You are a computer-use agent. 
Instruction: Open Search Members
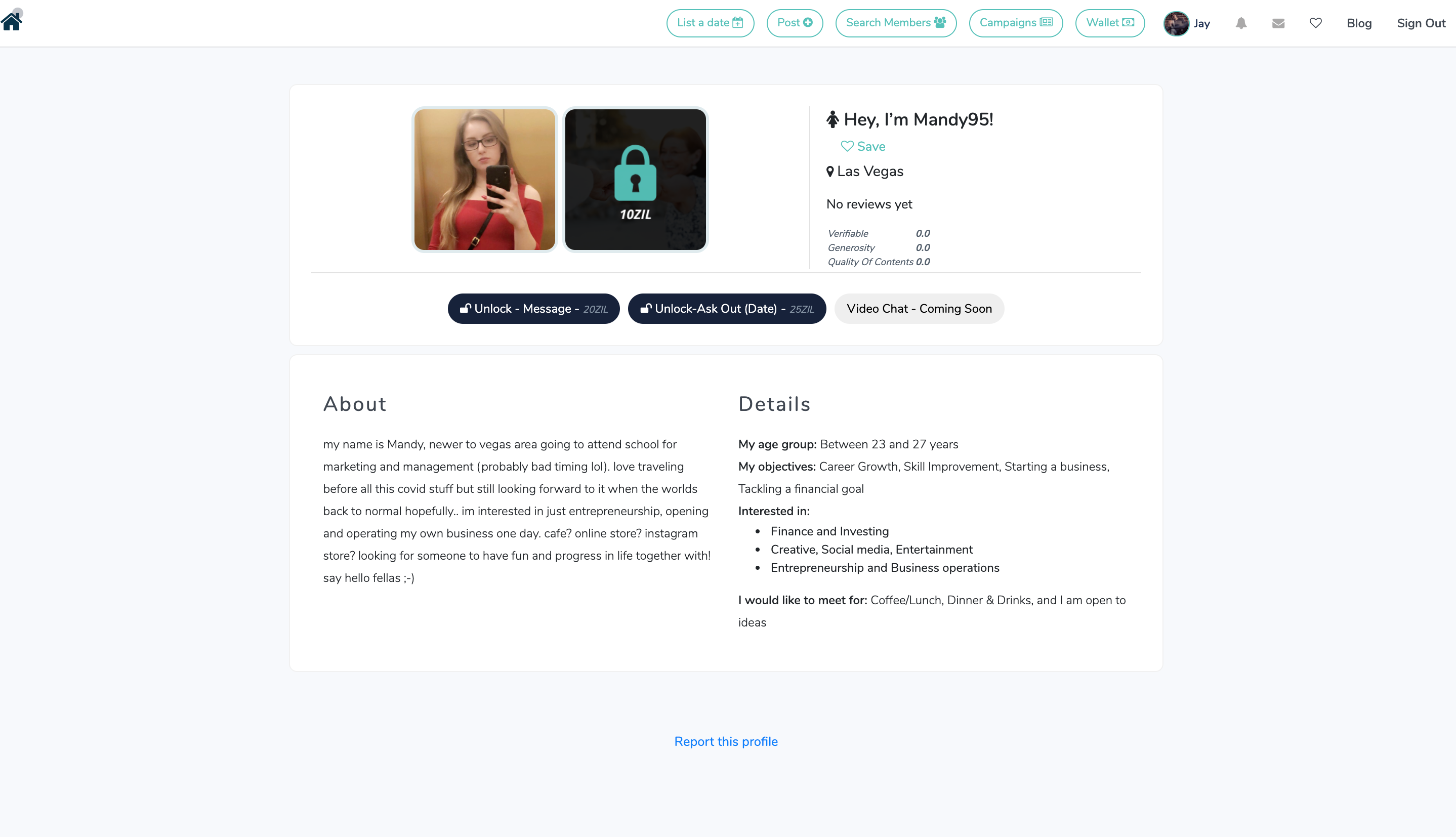tap(896, 23)
